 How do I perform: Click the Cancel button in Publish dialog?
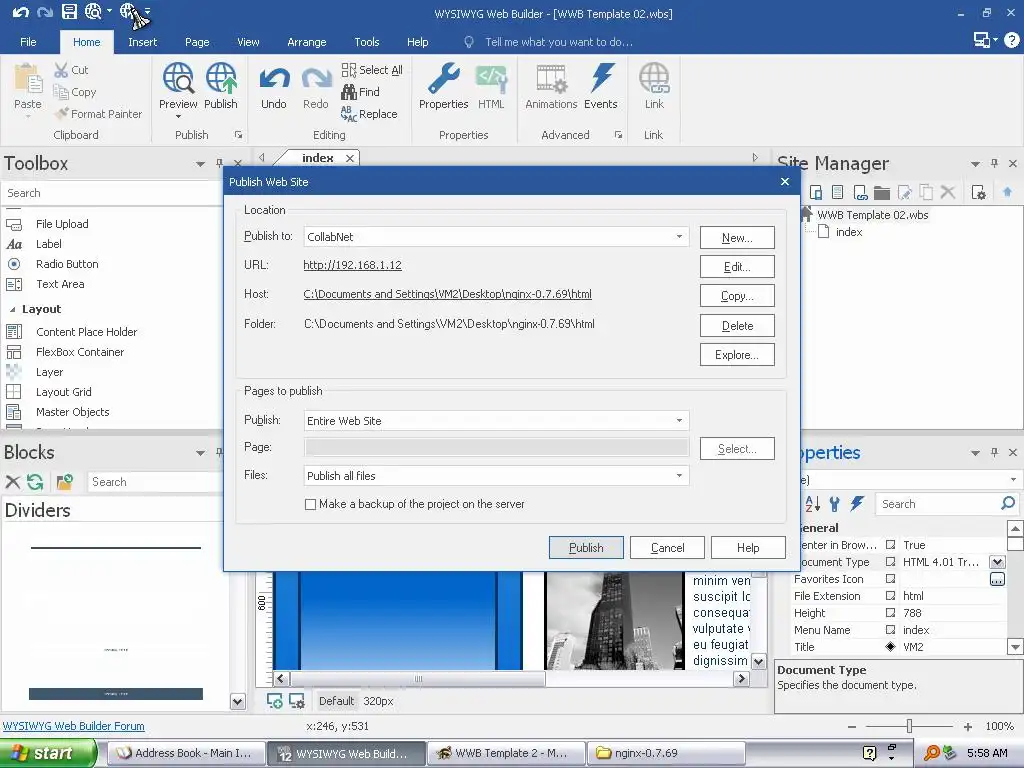(x=667, y=547)
